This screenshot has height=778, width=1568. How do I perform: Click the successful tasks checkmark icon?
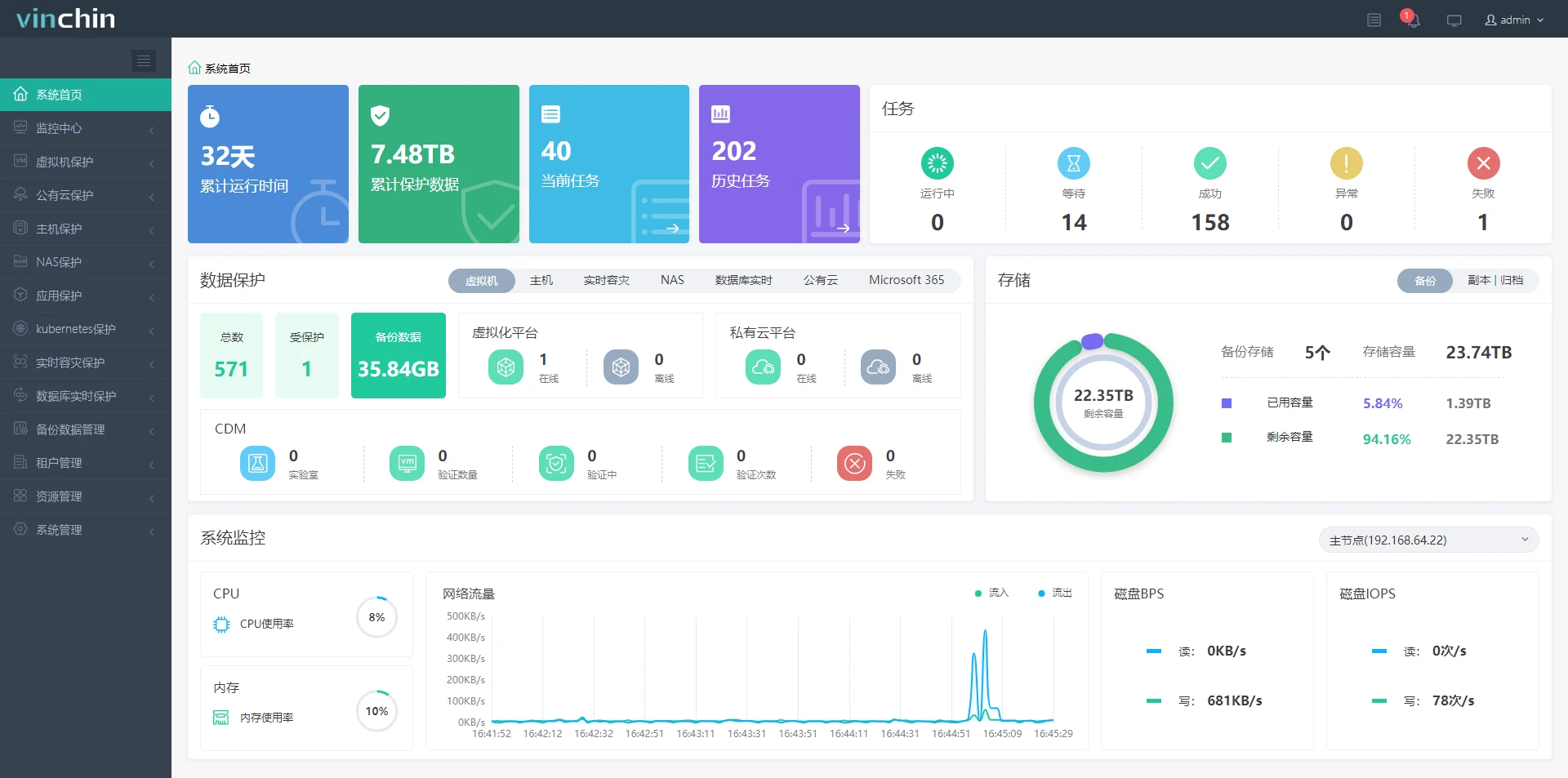click(x=1209, y=163)
